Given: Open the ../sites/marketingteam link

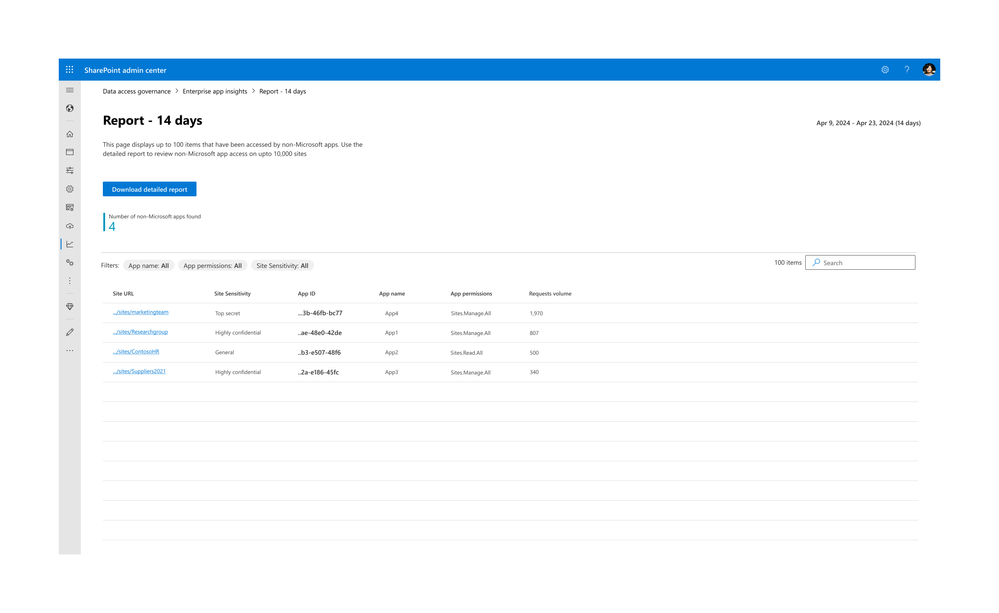Looking at the screenshot, I should pyautogui.click(x=141, y=312).
